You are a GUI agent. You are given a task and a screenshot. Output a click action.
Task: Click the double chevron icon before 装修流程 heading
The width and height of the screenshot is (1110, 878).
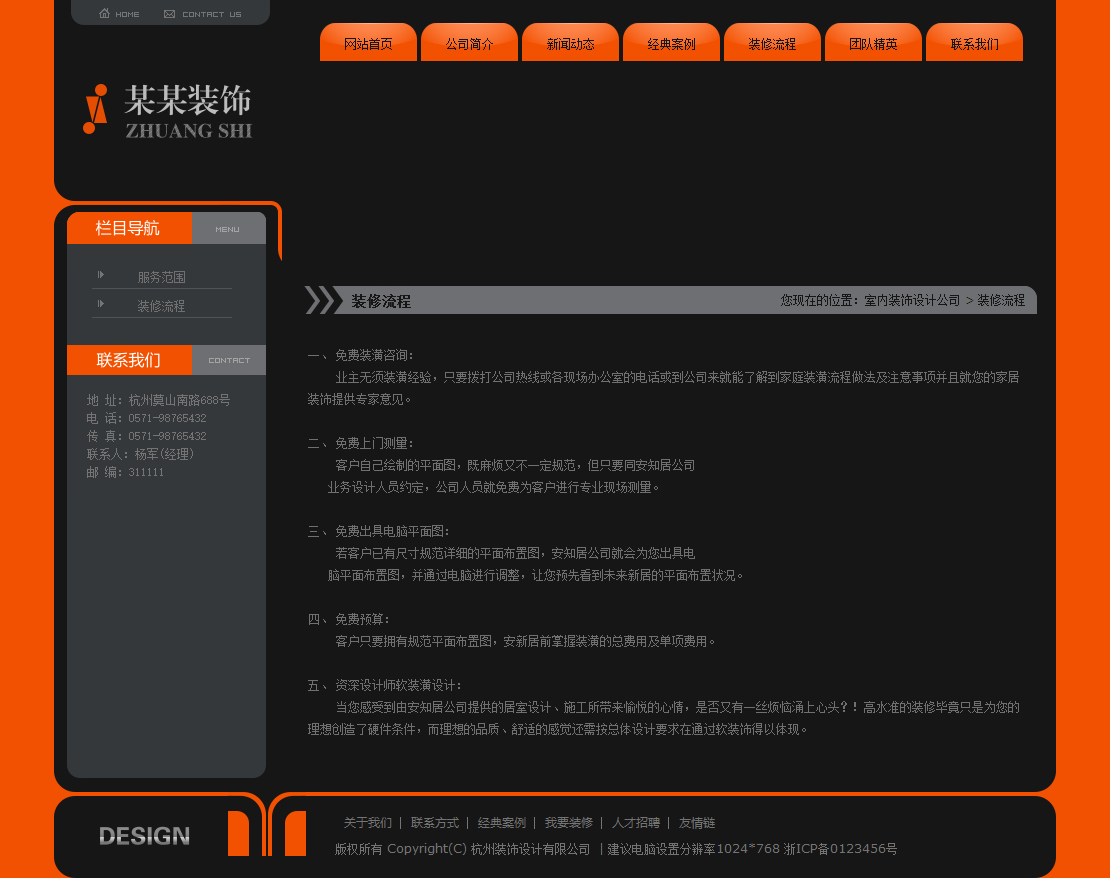(322, 299)
